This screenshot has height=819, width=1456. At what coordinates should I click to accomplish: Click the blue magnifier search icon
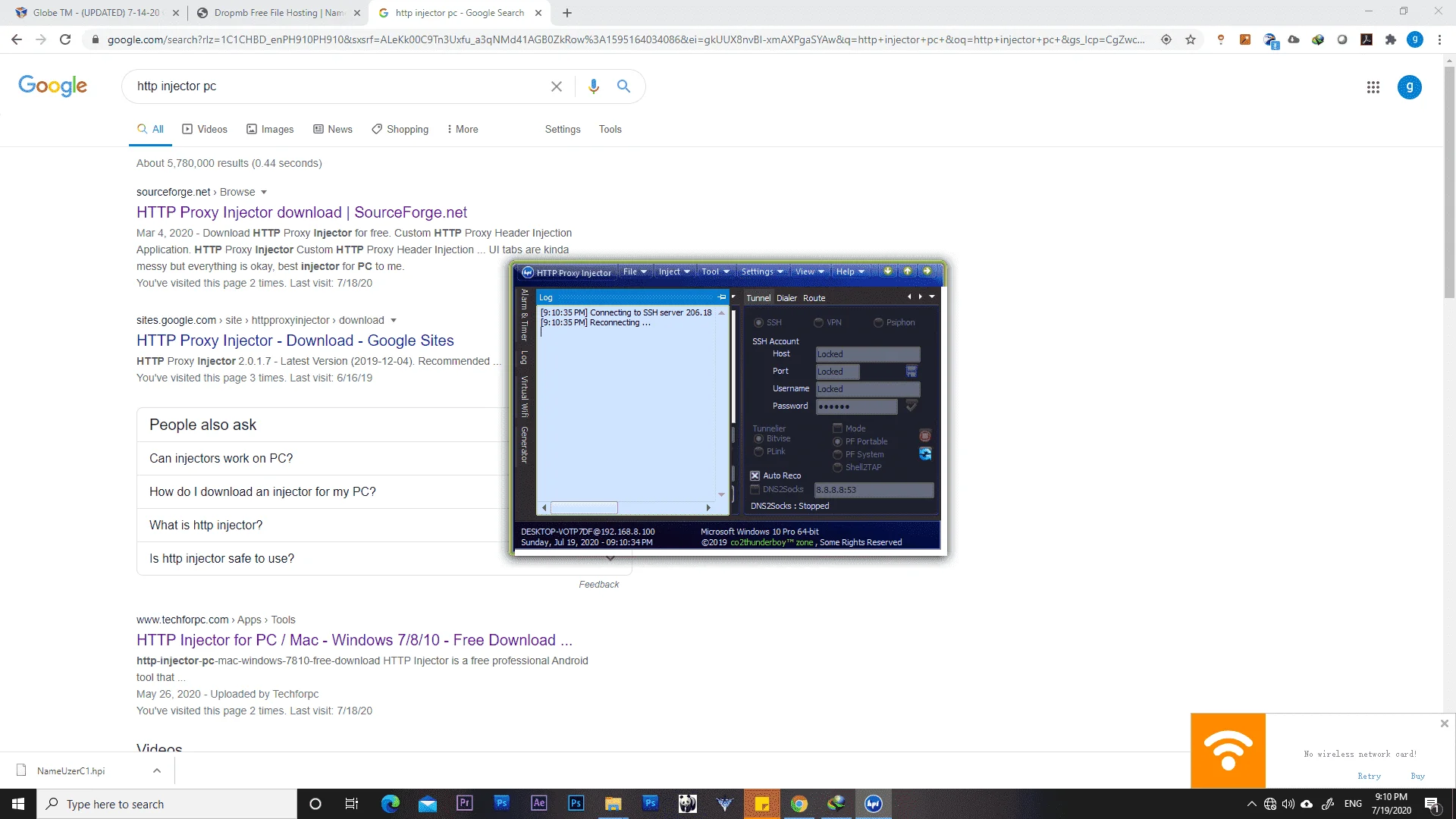623,86
